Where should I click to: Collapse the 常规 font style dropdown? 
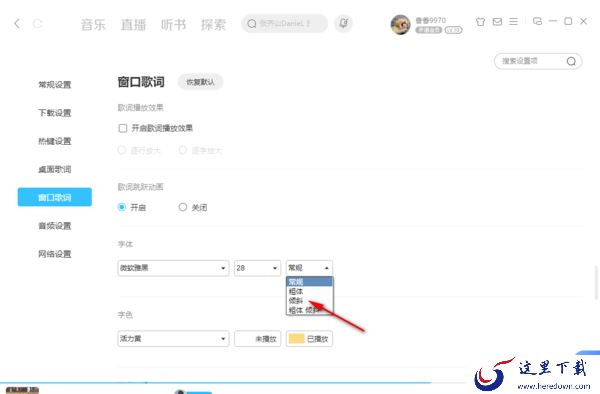pyautogui.click(x=309, y=268)
